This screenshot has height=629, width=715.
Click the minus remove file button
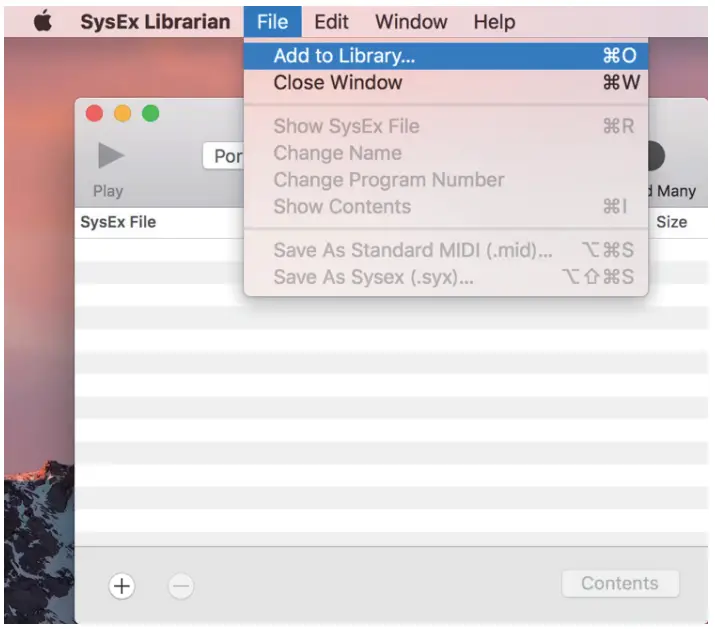[x=181, y=586]
